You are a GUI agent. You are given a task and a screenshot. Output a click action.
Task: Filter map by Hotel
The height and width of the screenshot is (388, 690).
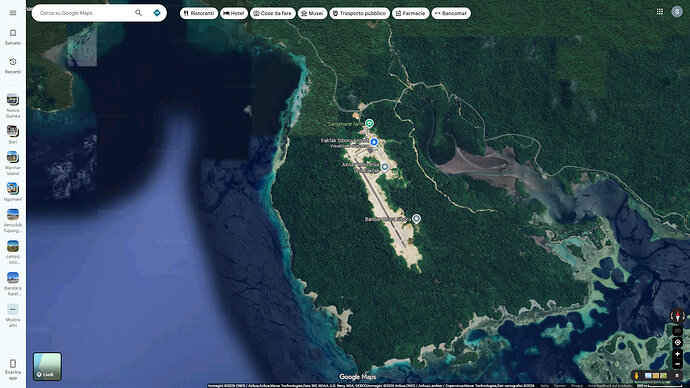[x=234, y=13]
